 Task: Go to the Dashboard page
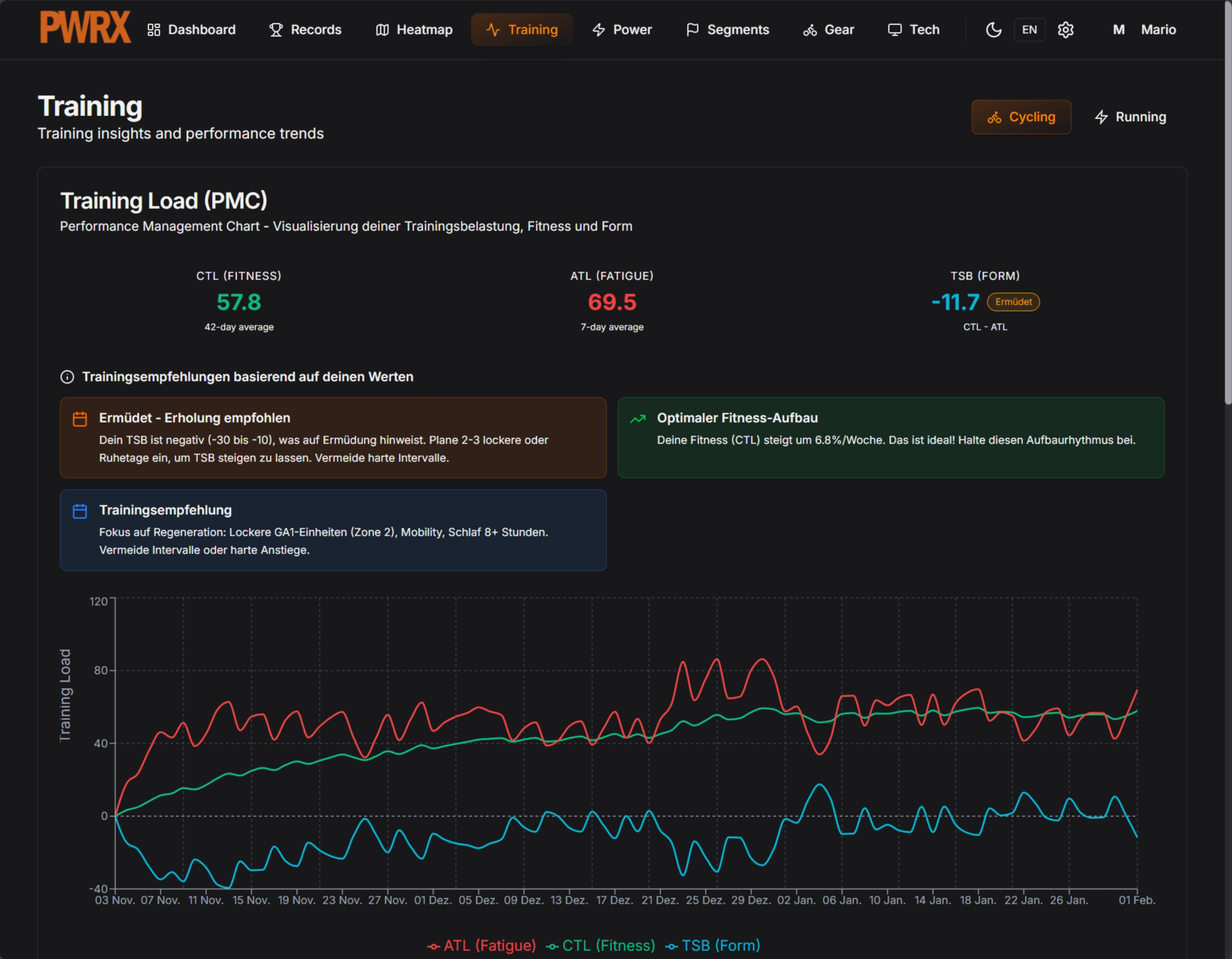[191, 29]
